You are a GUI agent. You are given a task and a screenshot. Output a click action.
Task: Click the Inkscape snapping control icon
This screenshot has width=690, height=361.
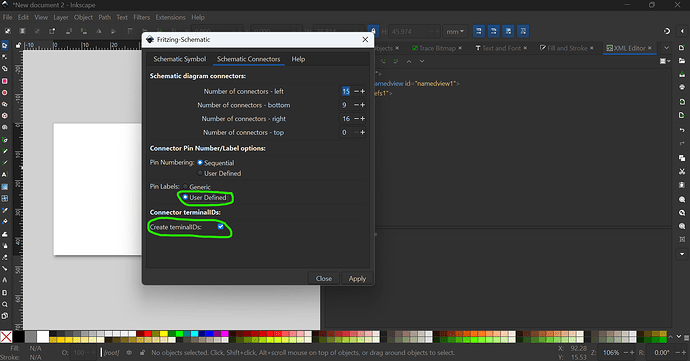click(667, 31)
